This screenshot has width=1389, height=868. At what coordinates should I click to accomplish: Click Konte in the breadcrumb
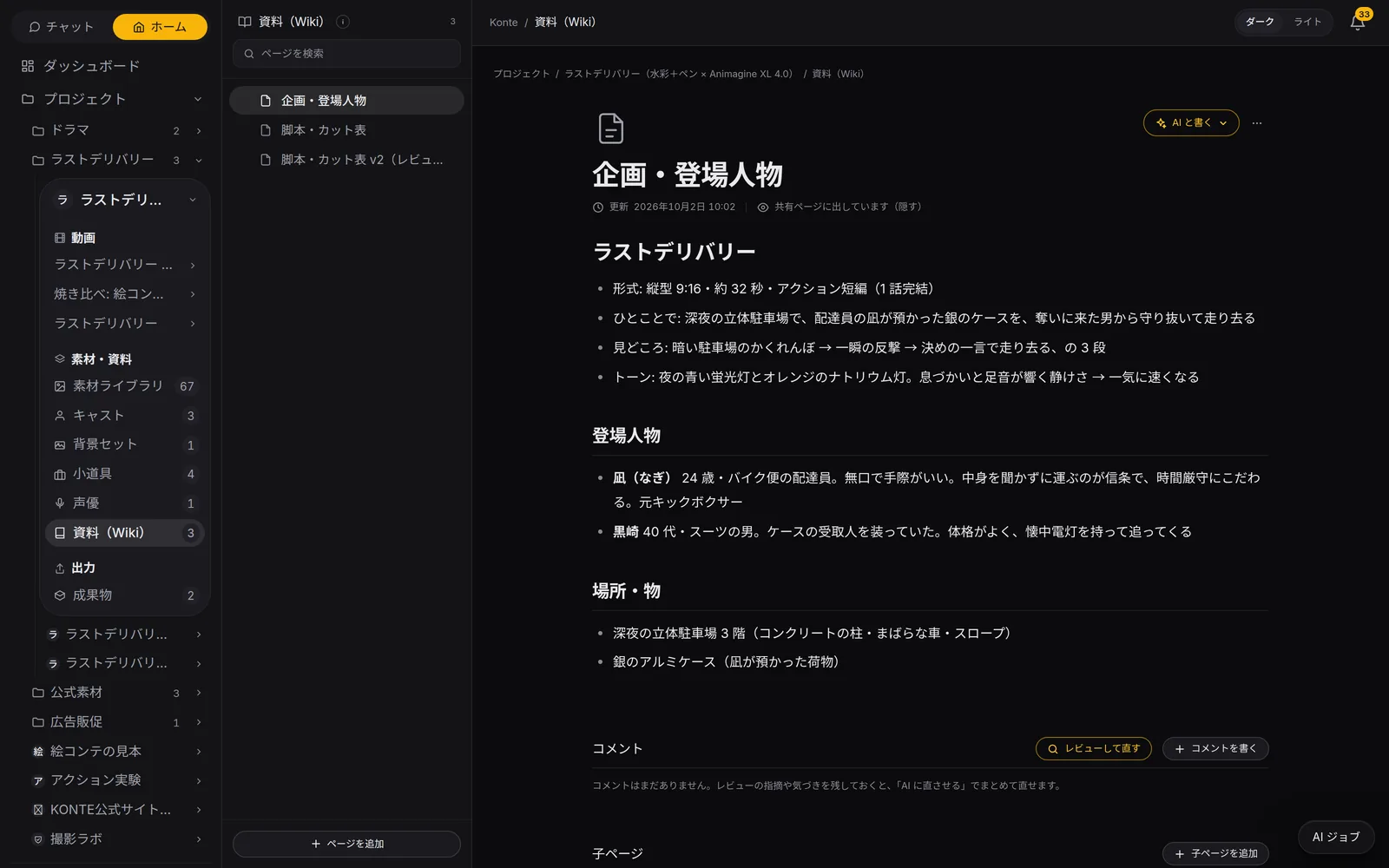504,23
